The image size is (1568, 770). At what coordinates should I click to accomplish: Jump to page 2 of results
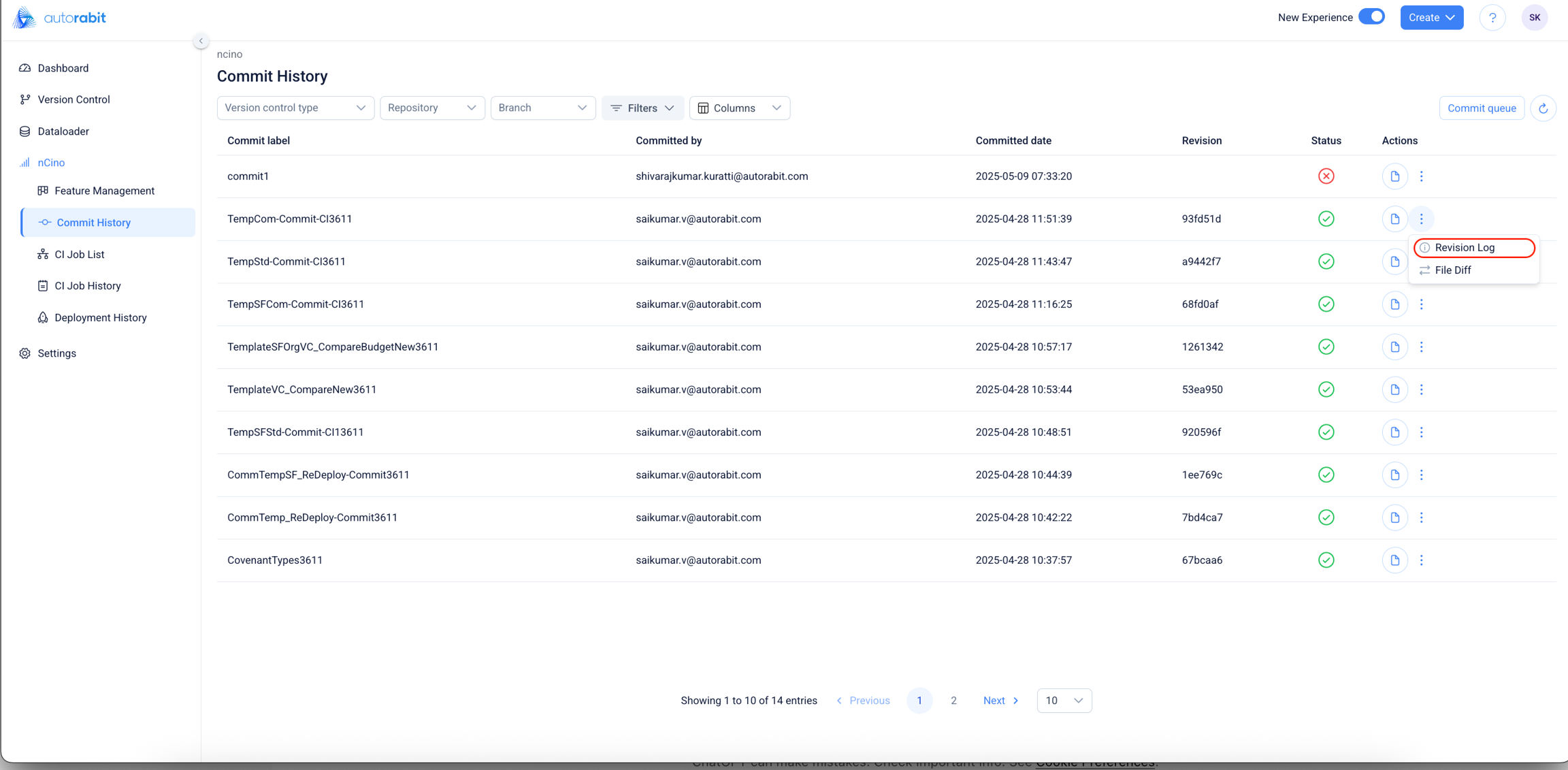[953, 701]
